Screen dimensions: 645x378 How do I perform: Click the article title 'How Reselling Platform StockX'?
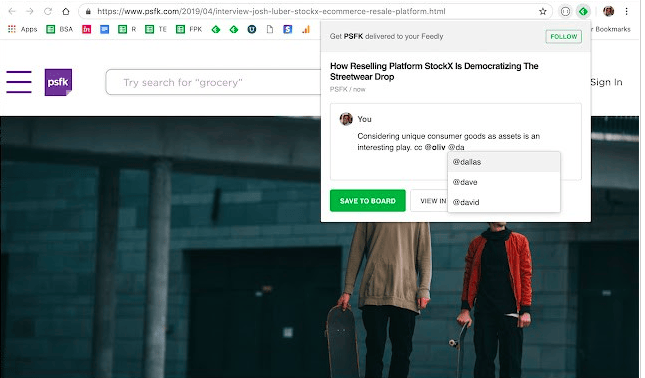click(434, 71)
